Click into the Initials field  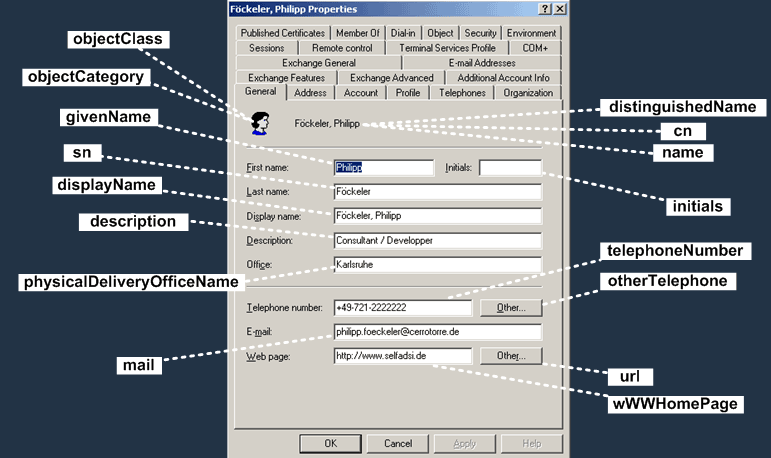510,168
